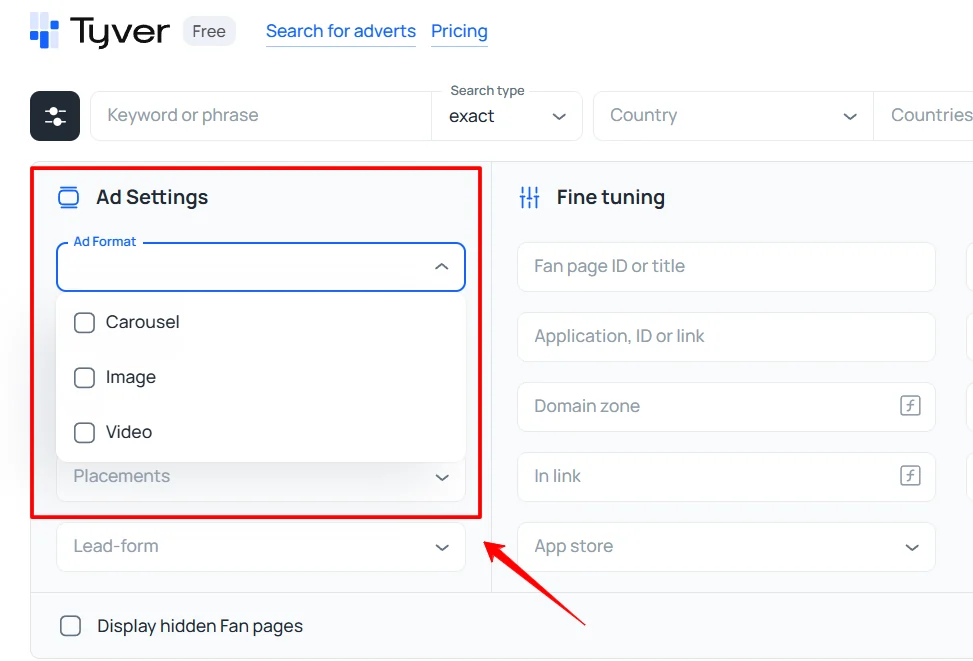Screen dimensions: 973x661
Task: Check Display hidden Fan pages
Action: click(x=70, y=625)
